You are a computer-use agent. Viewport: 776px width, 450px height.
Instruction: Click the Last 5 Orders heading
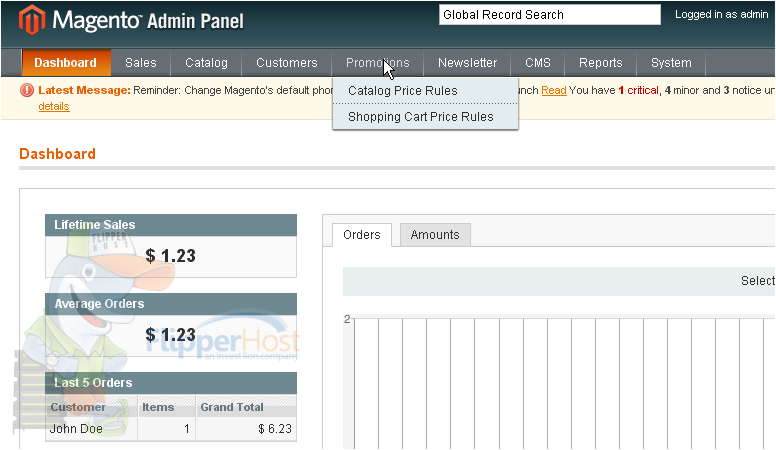93,383
